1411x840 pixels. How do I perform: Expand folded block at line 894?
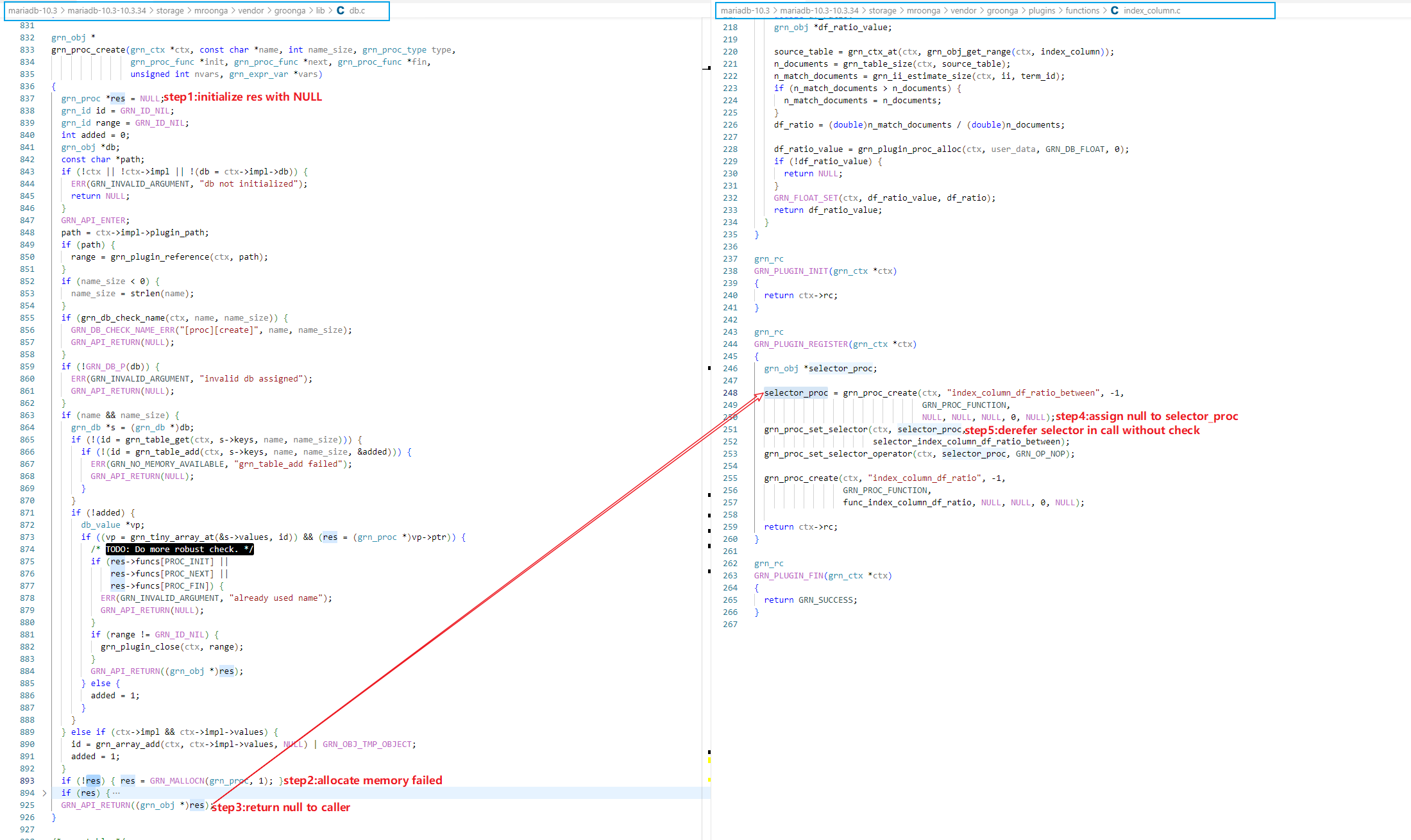44,793
